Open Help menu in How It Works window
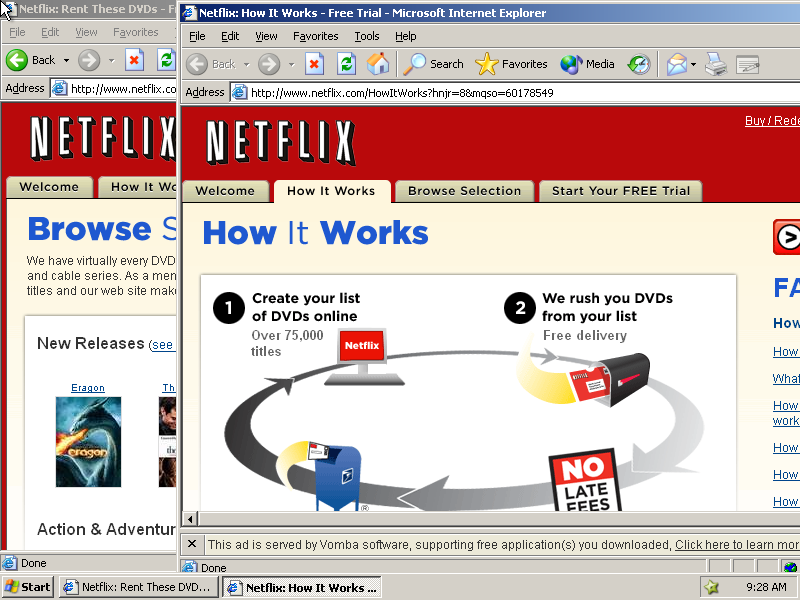The image size is (800, 600). click(x=406, y=36)
